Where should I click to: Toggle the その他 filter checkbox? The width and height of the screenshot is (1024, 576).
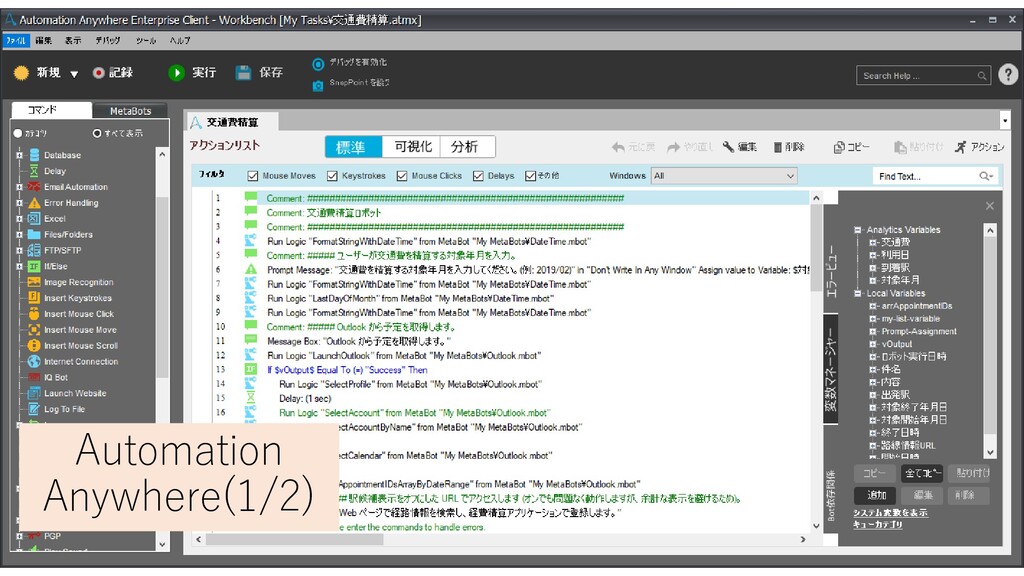(x=530, y=176)
